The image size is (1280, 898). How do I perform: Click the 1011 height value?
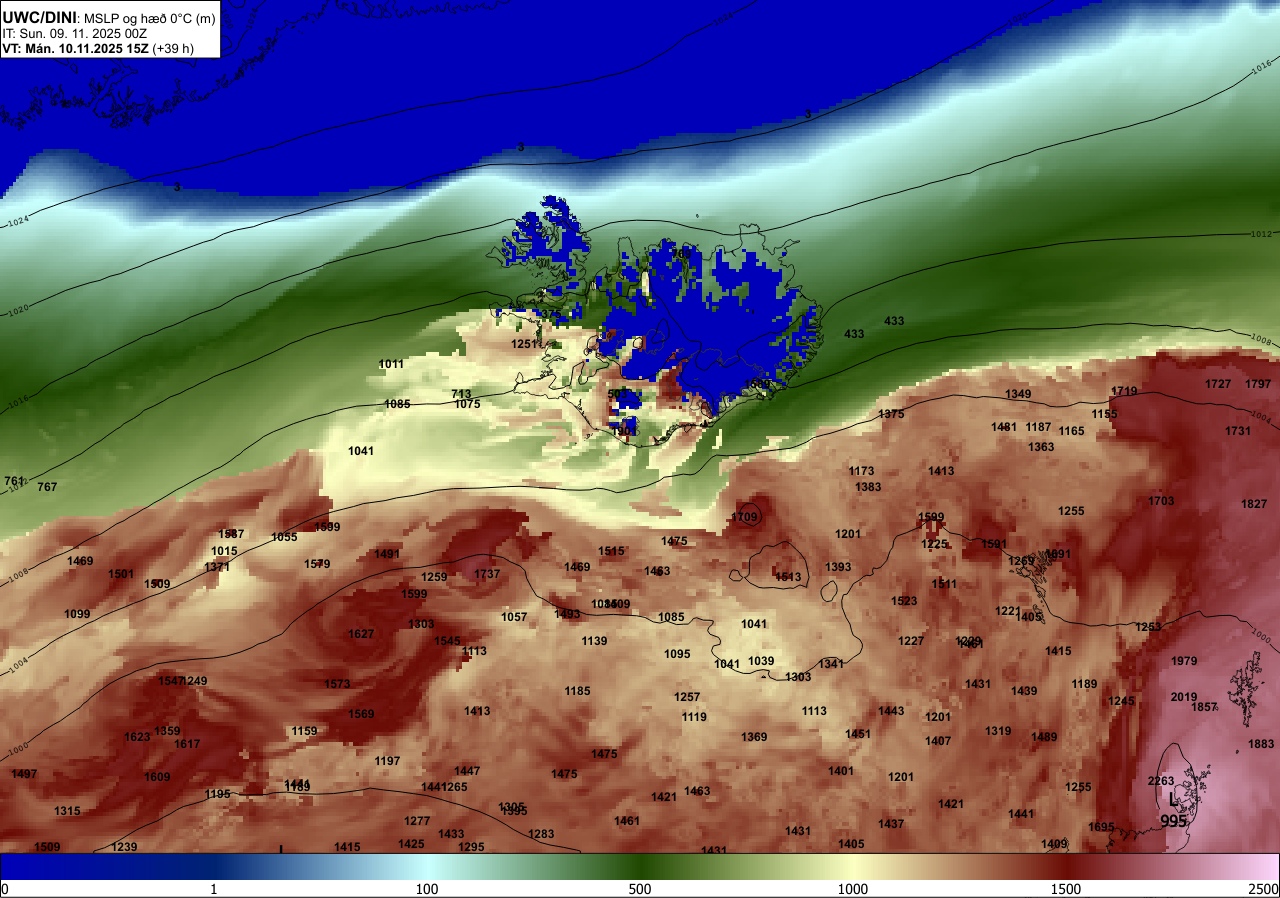pos(391,364)
